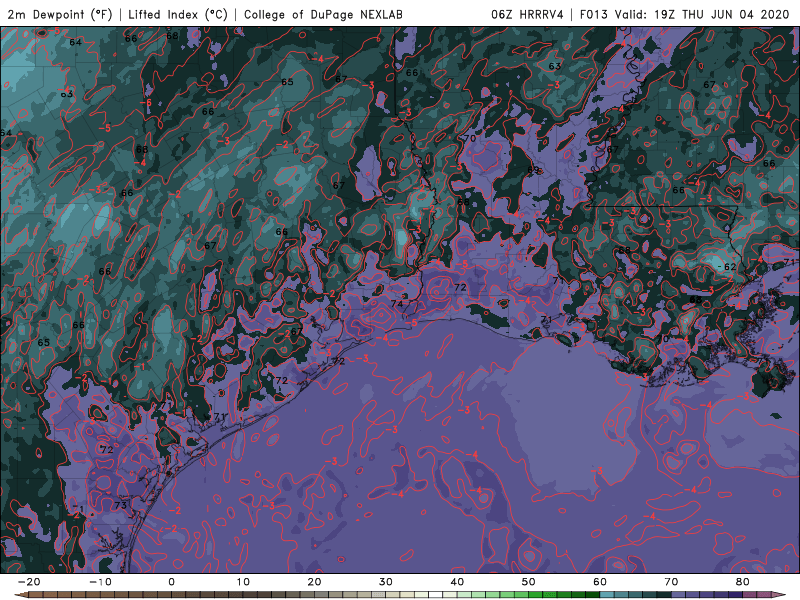
Task: Click the 20 label on the color scale
Action: [x=314, y=582]
